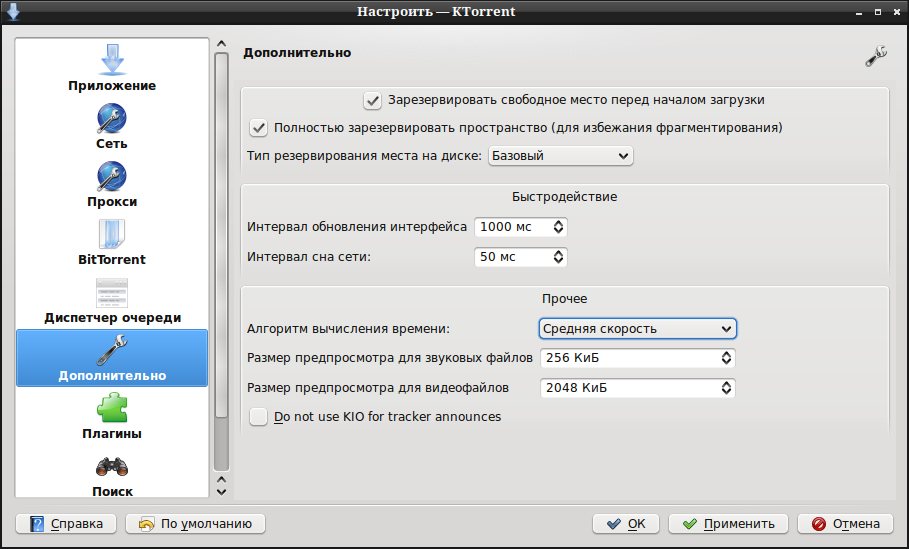Open the Плагины puzzle piece page
The width and height of the screenshot is (909, 549).
112,416
